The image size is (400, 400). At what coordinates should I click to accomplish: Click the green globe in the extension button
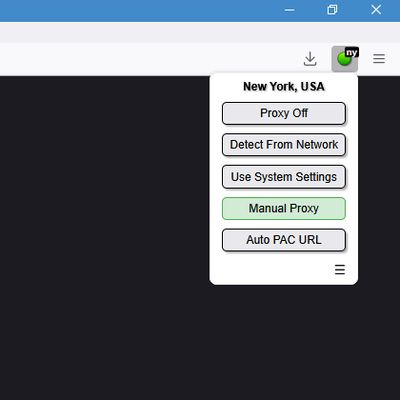344,59
